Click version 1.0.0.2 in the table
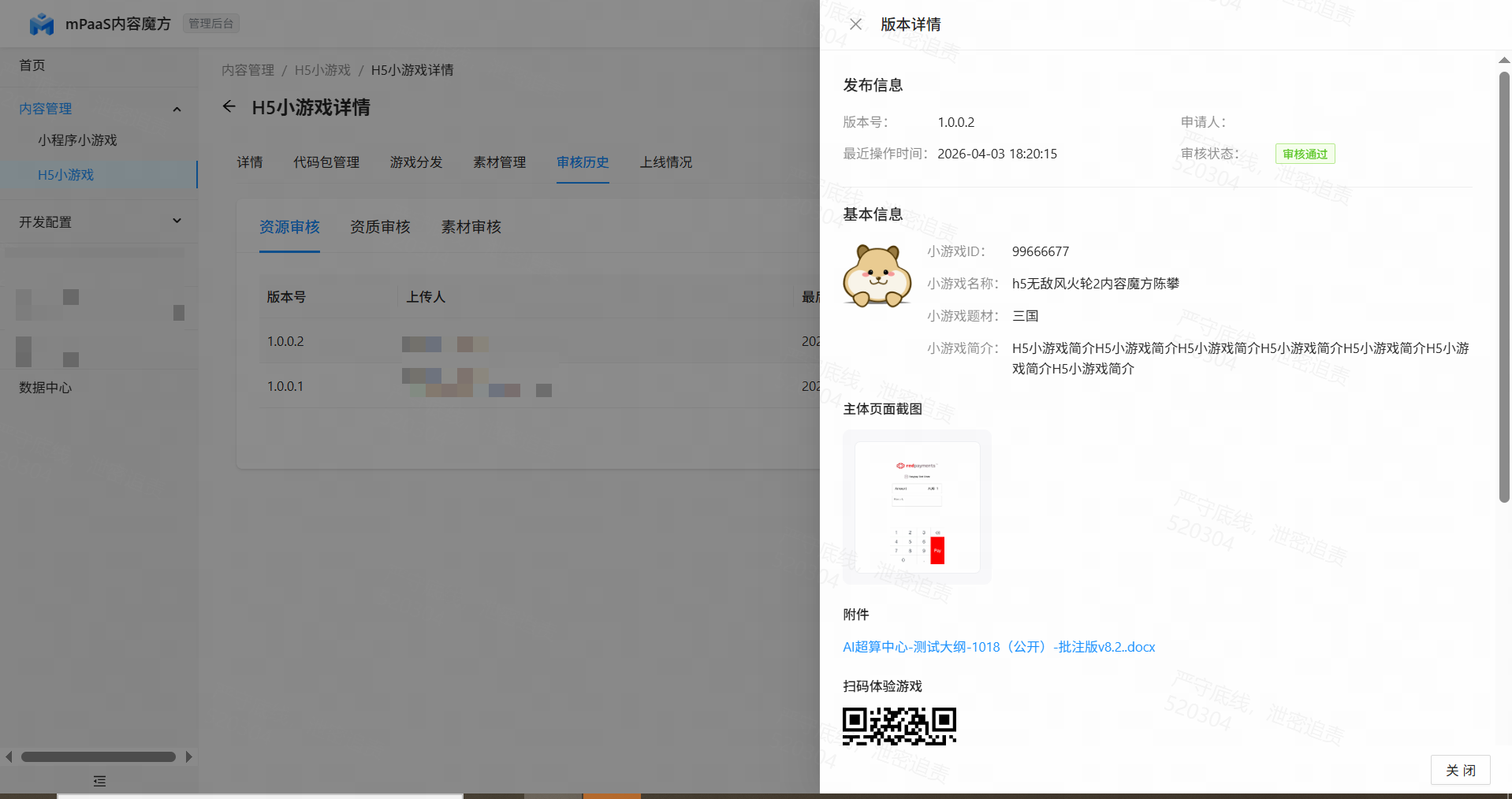This screenshot has height=799, width=1512. coord(285,341)
